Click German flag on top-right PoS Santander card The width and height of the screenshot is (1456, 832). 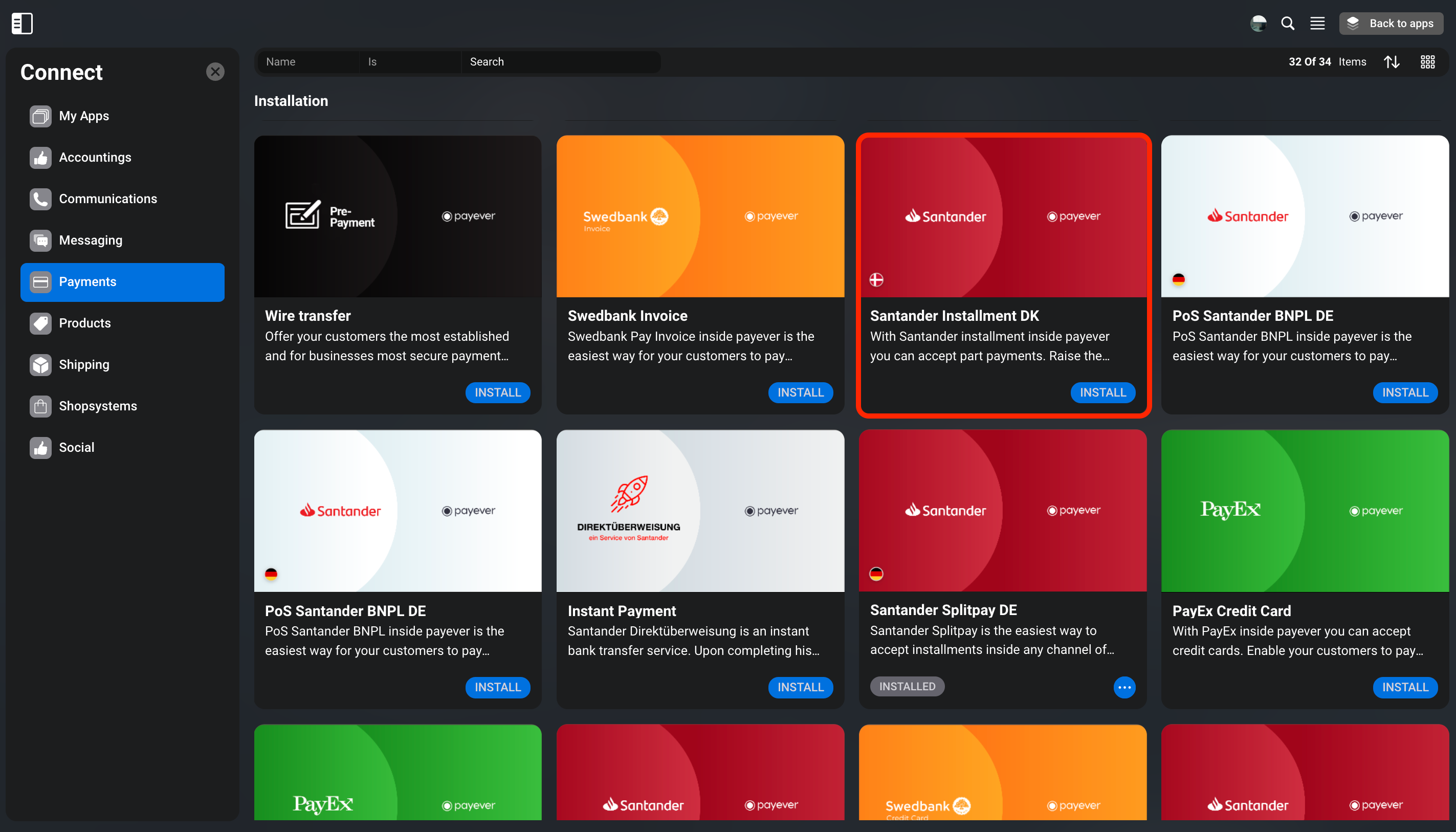point(1178,279)
